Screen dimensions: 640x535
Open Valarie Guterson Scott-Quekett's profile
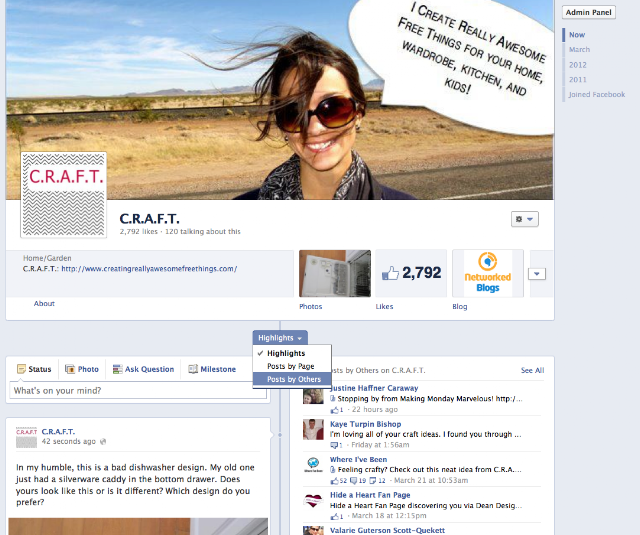coord(387,531)
